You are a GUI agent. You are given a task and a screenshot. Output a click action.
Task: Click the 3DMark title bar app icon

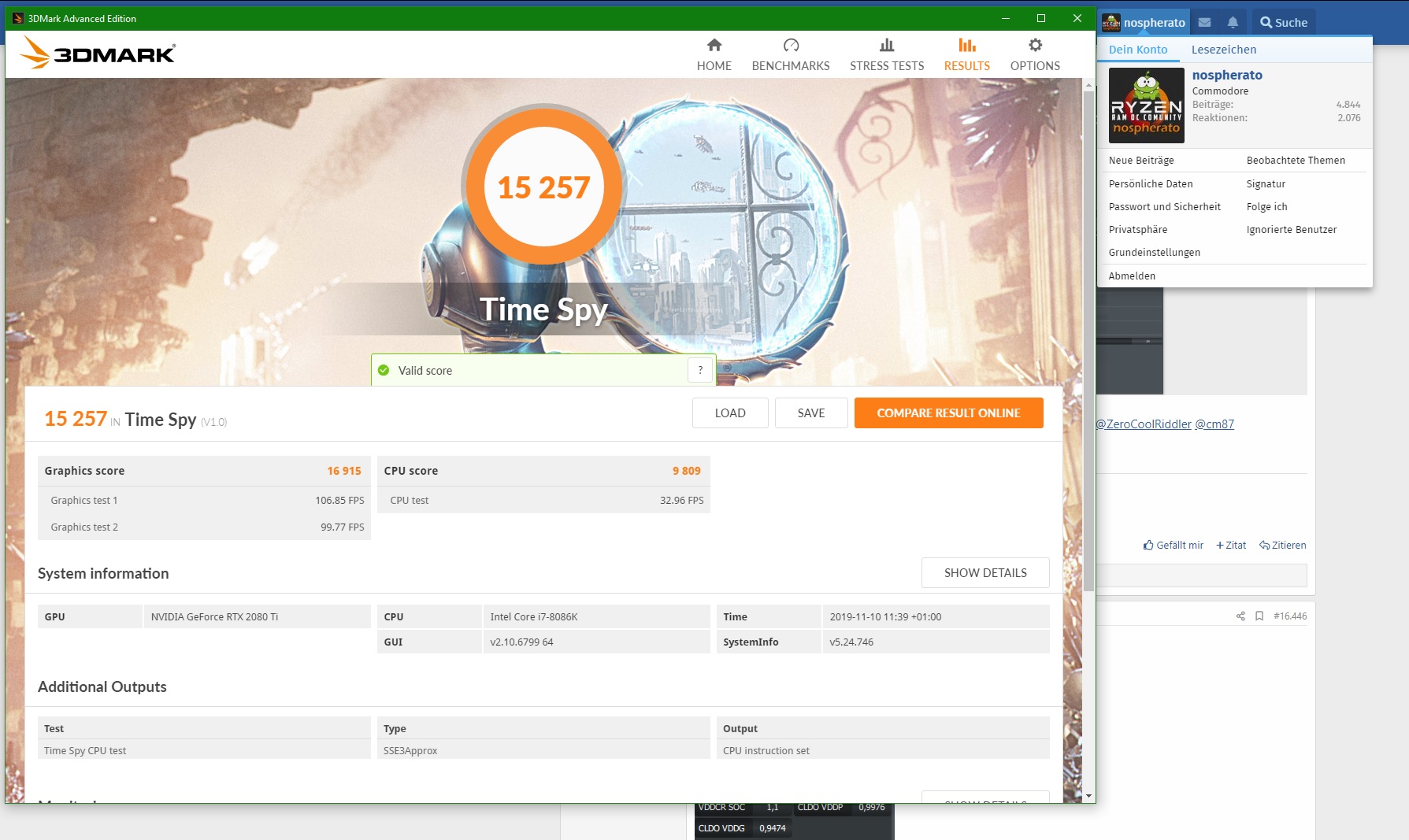pyautogui.click(x=17, y=18)
